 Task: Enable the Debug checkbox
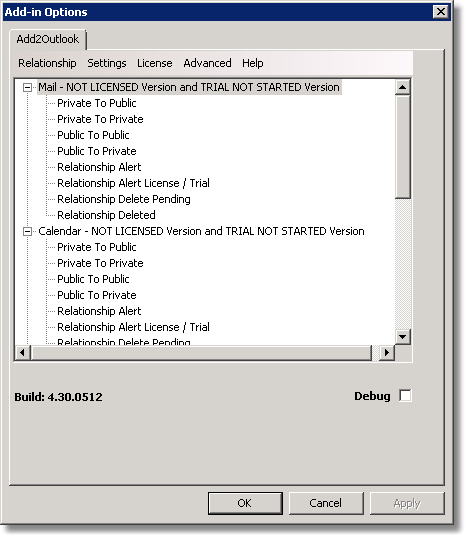405,396
